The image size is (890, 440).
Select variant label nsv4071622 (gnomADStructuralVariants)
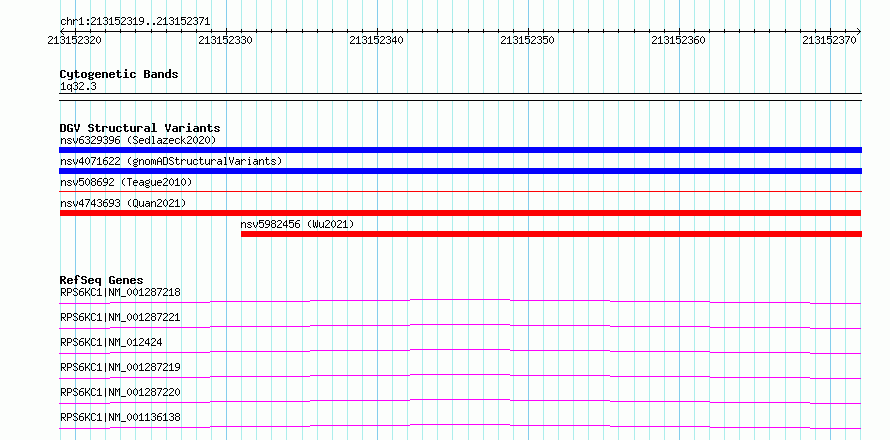click(171, 161)
